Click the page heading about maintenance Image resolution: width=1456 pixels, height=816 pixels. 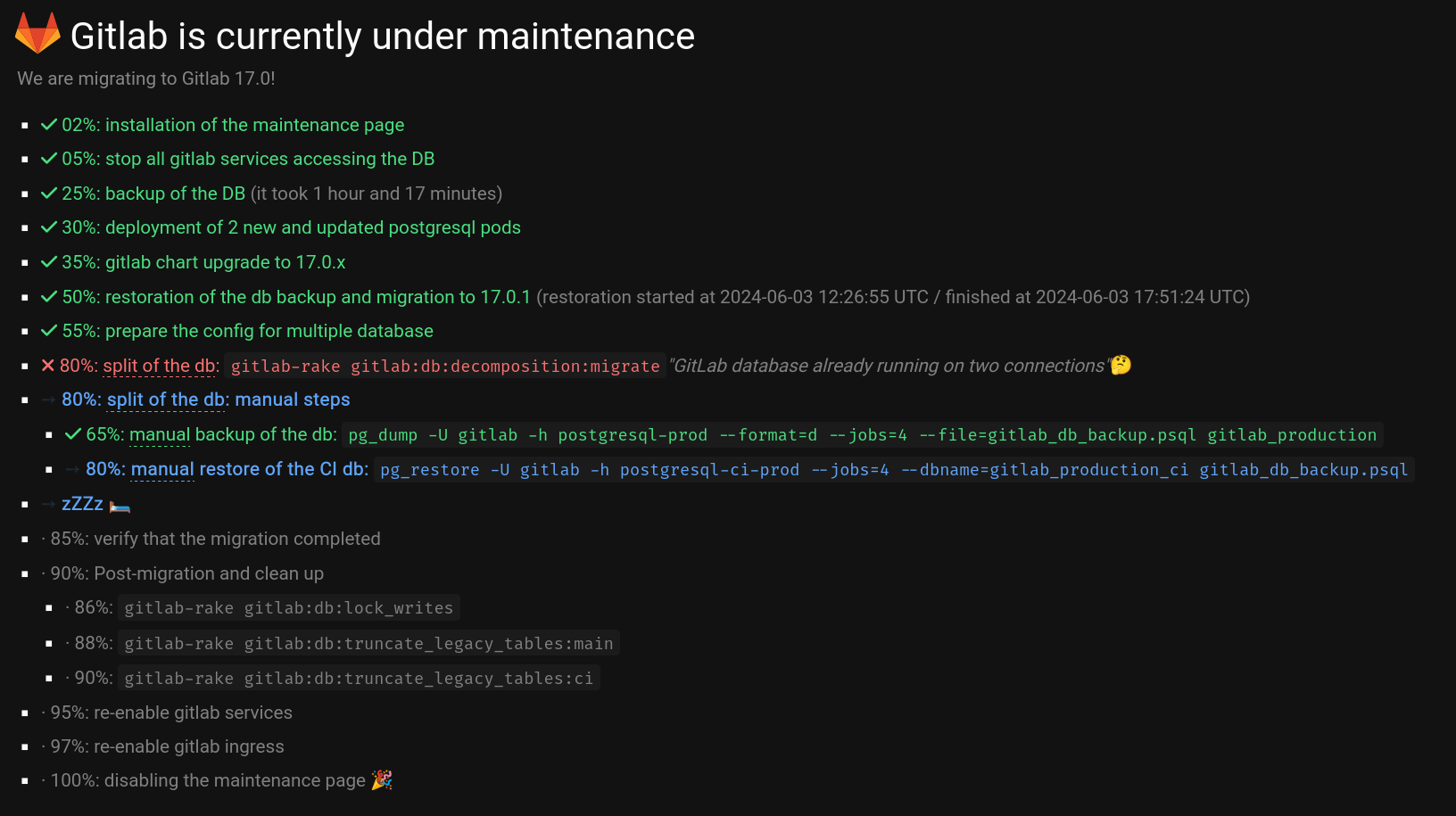tap(382, 37)
